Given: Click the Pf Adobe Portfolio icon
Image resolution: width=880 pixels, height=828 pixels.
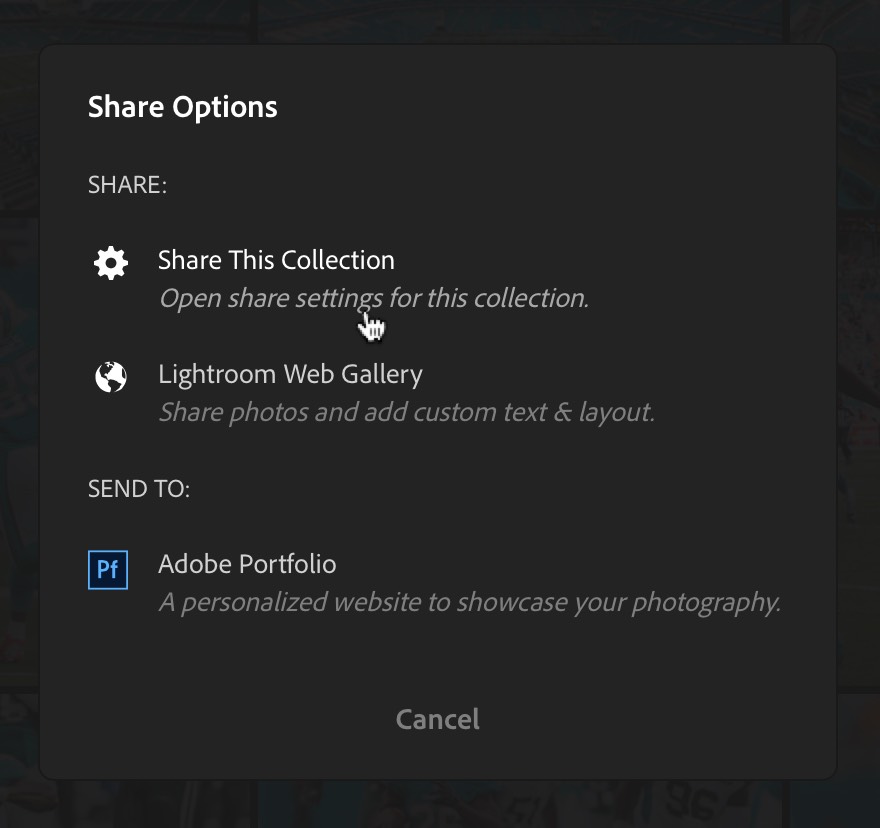Looking at the screenshot, I should [x=108, y=570].
